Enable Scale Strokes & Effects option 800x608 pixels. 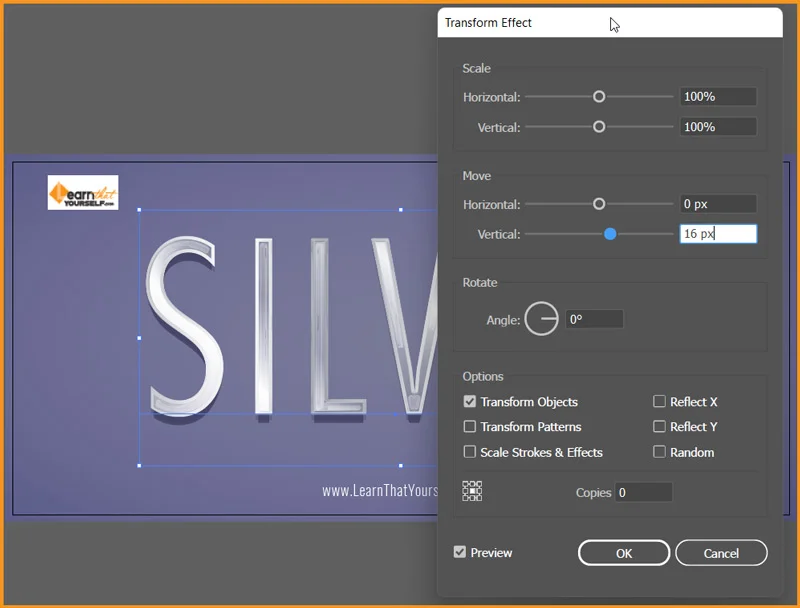[x=470, y=452]
